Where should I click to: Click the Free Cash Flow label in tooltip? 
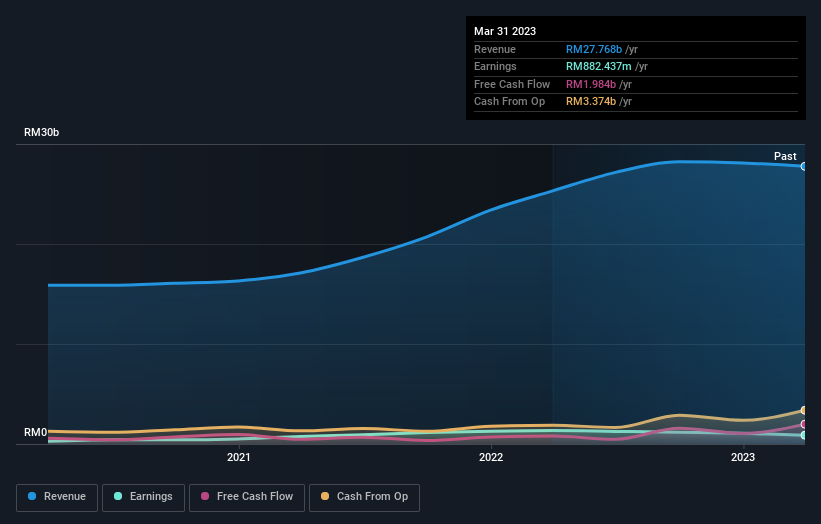coord(512,84)
